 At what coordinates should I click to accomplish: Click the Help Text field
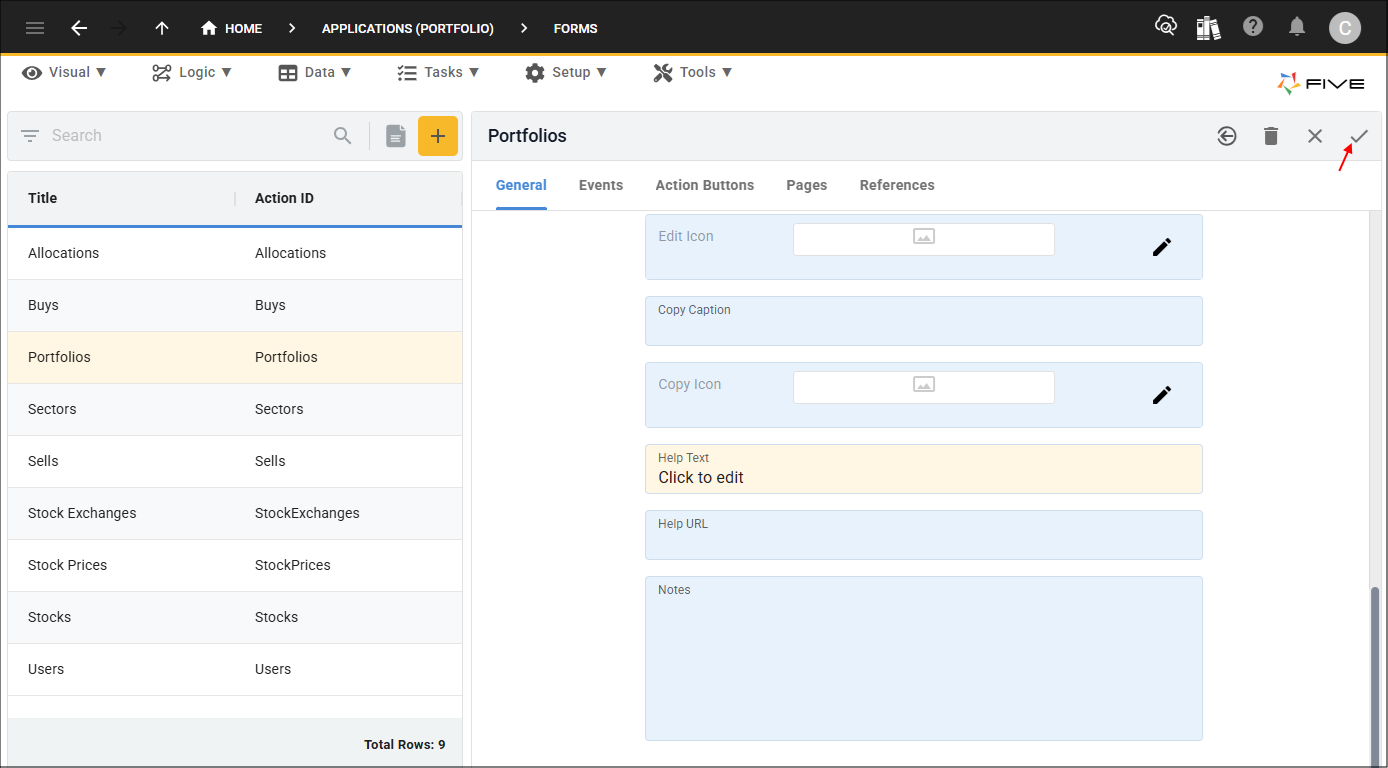point(923,470)
